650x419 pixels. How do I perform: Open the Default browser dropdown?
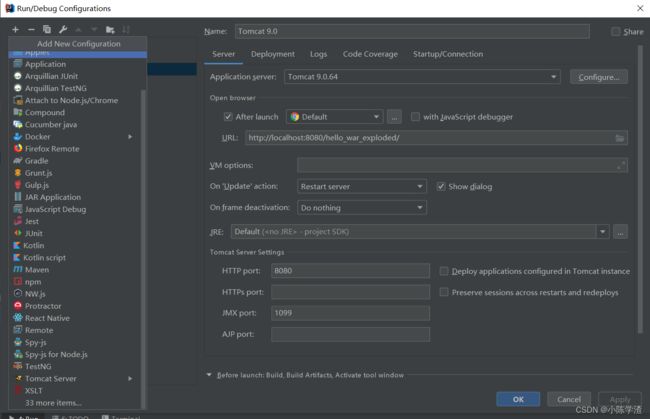click(x=334, y=117)
